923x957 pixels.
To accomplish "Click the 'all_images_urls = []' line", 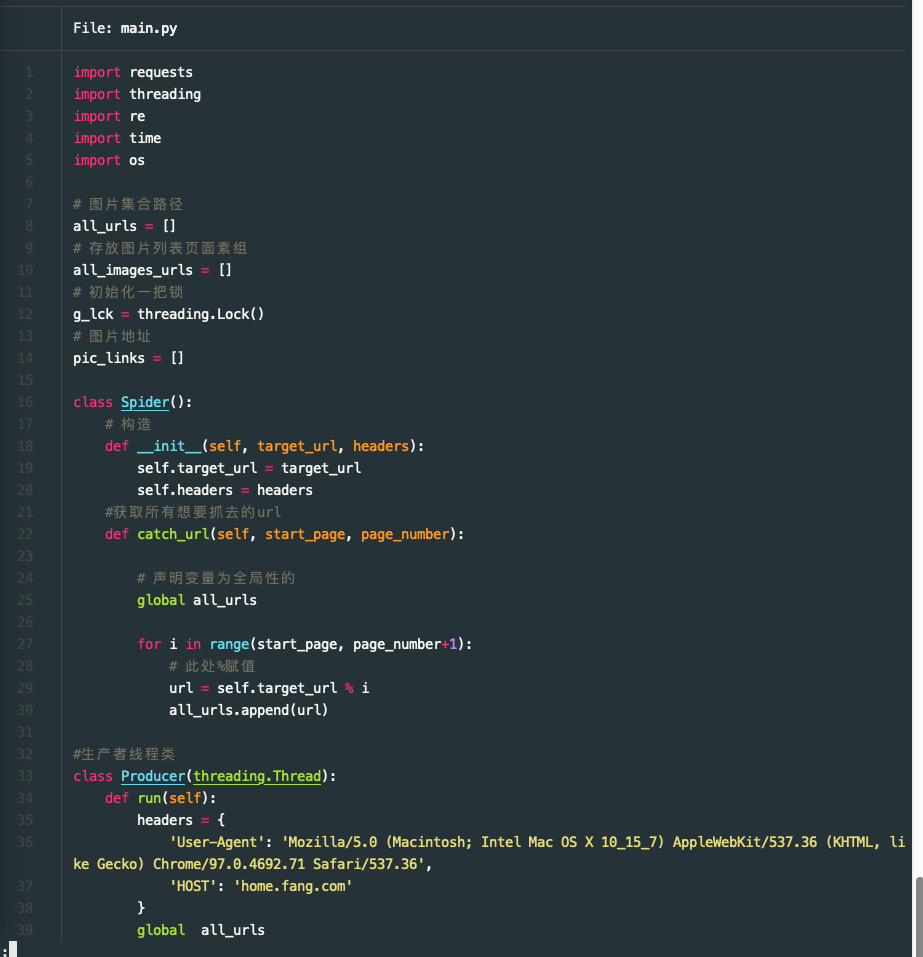I will click(x=153, y=270).
